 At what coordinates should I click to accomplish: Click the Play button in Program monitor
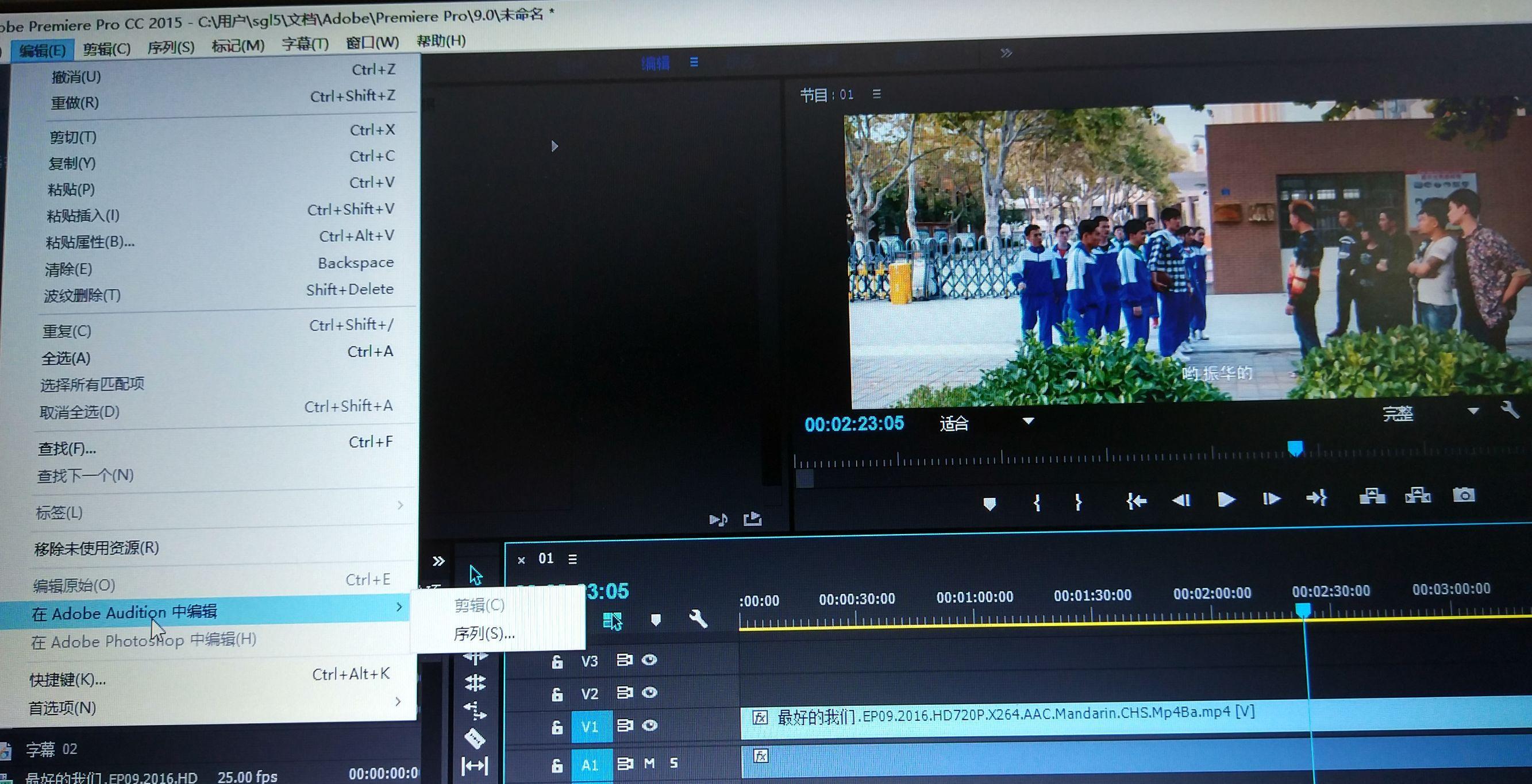click(x=1225, y=499)
